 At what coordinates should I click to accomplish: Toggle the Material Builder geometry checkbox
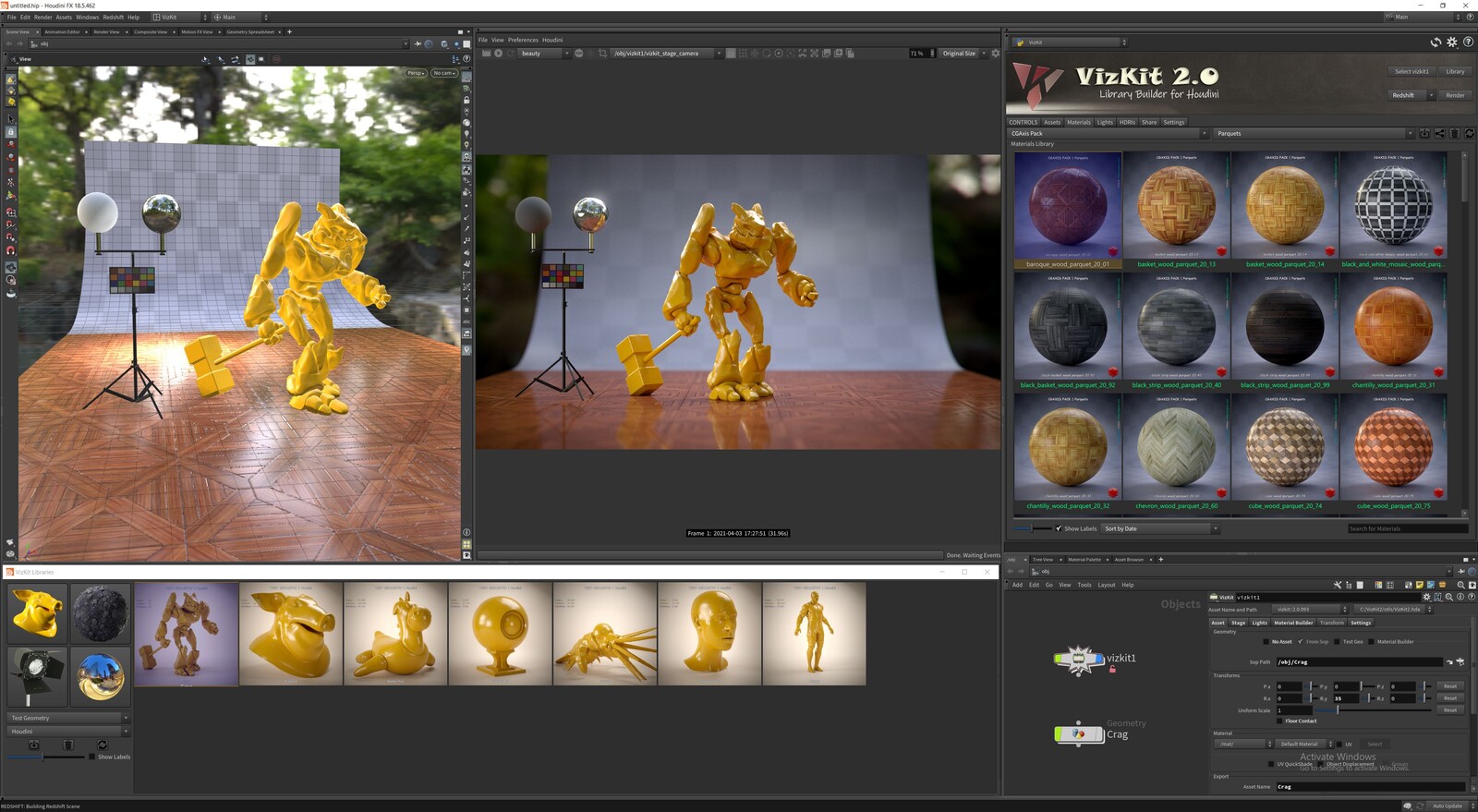(x=1371, y=642)
